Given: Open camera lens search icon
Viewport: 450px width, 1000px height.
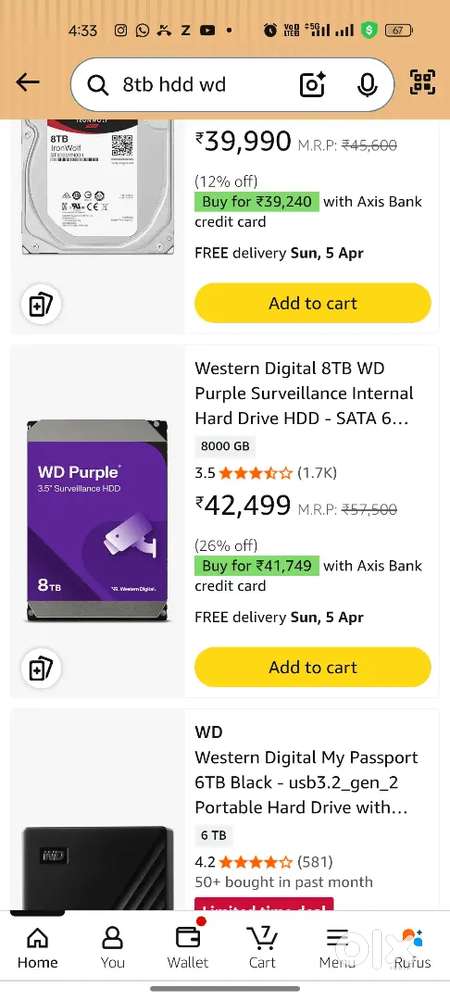Looking at the screenshot, I should pyautogui.click(x=312, y=85).
